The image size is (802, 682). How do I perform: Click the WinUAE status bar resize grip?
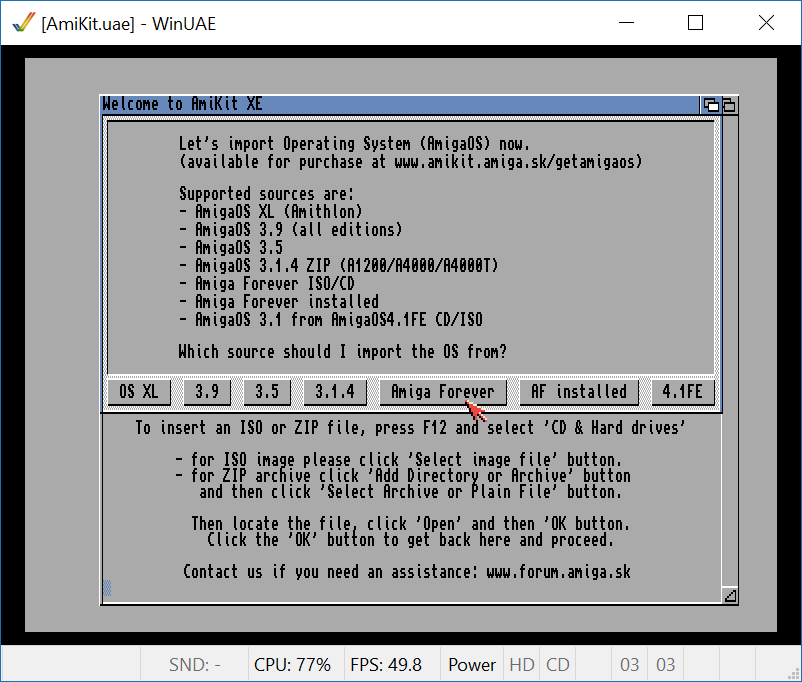[x=794, y=675]
